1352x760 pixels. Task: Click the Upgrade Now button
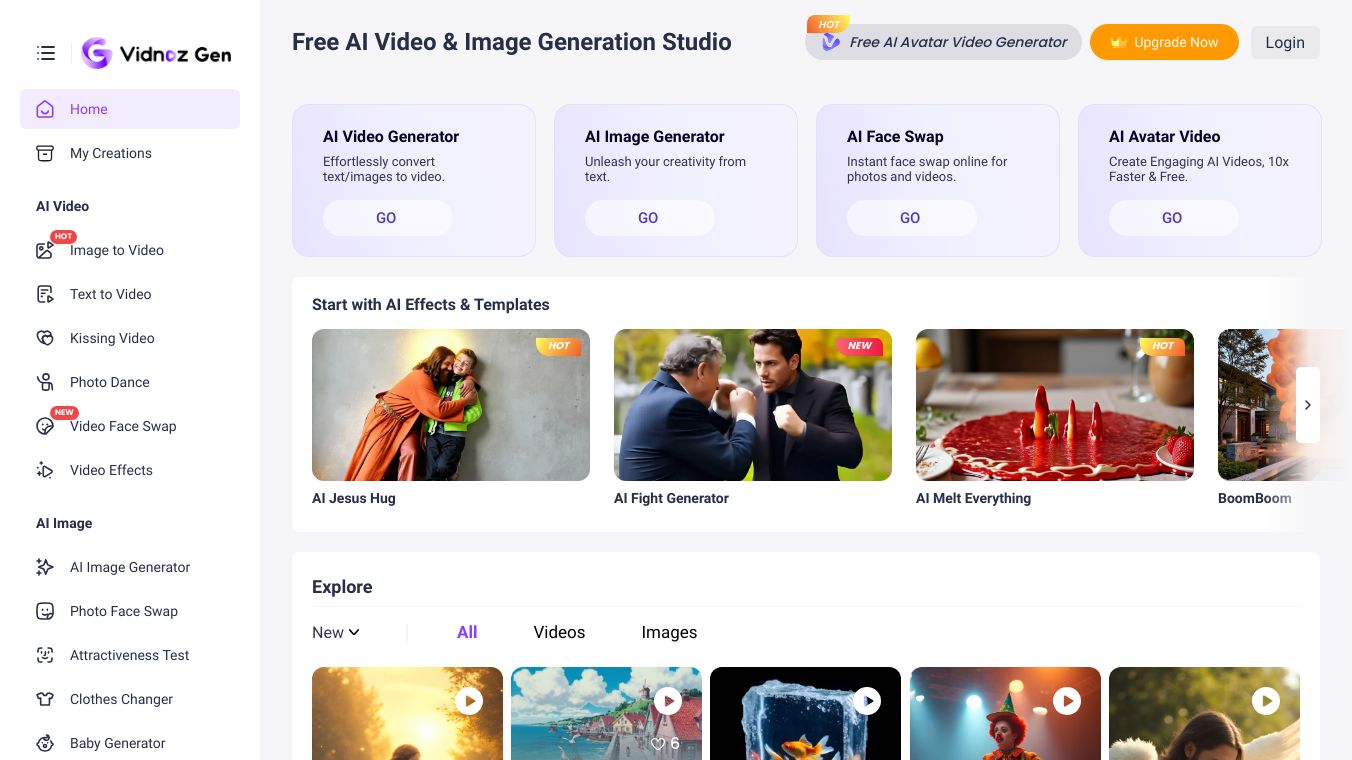click(1164, 42)
